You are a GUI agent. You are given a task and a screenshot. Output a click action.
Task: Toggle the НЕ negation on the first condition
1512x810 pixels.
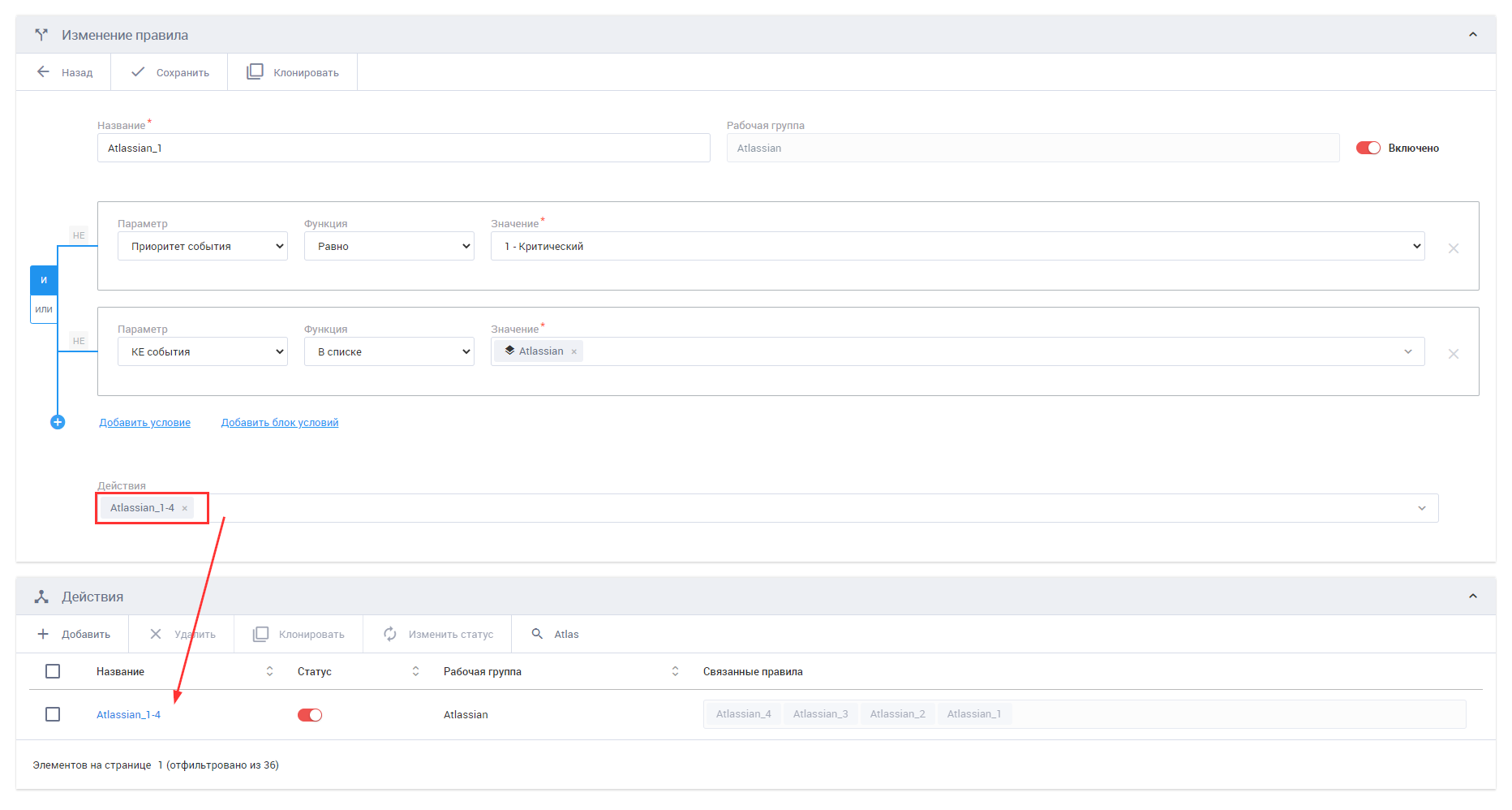coord(79,235)
